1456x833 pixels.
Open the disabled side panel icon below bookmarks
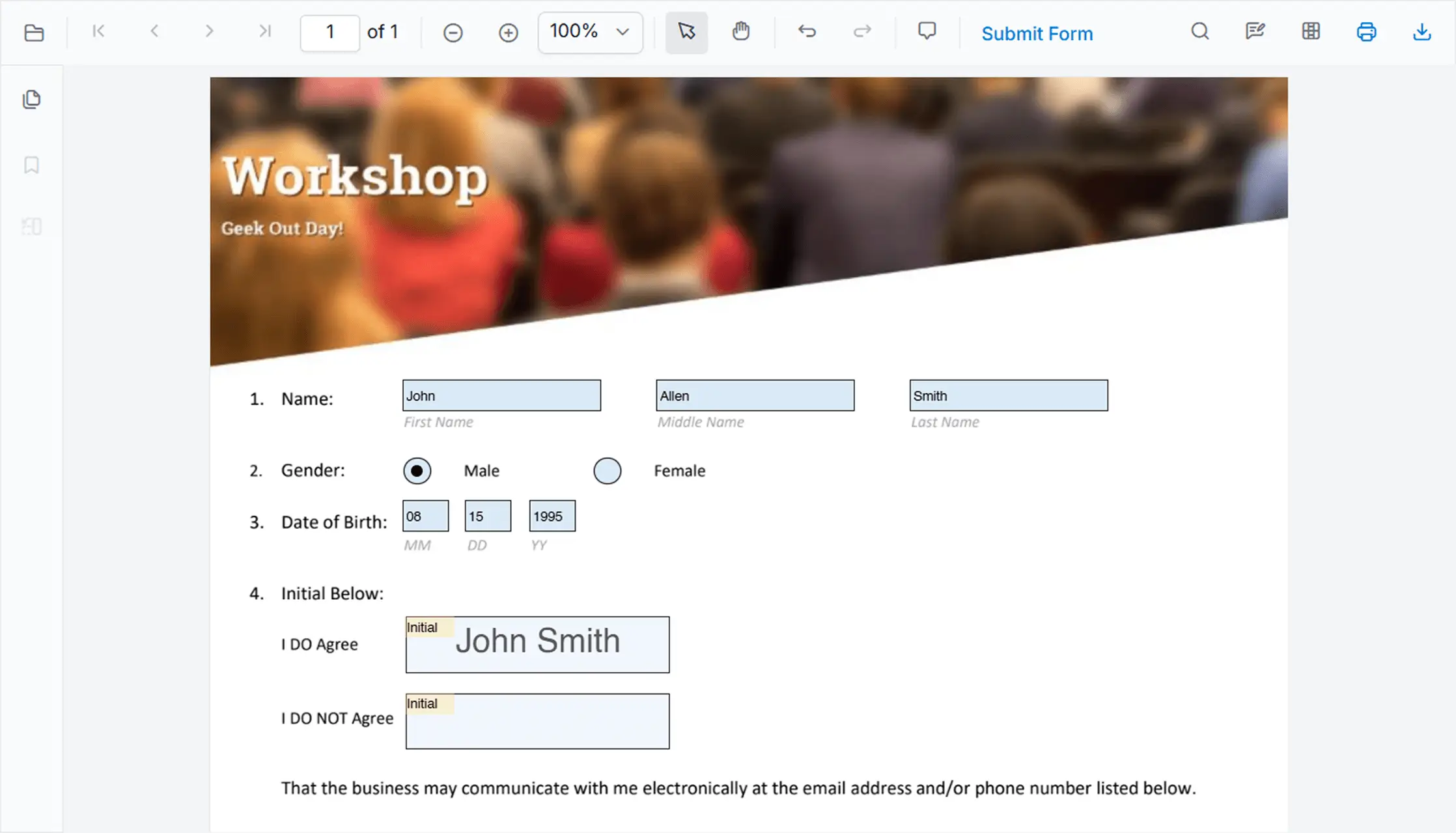[31, 227]
